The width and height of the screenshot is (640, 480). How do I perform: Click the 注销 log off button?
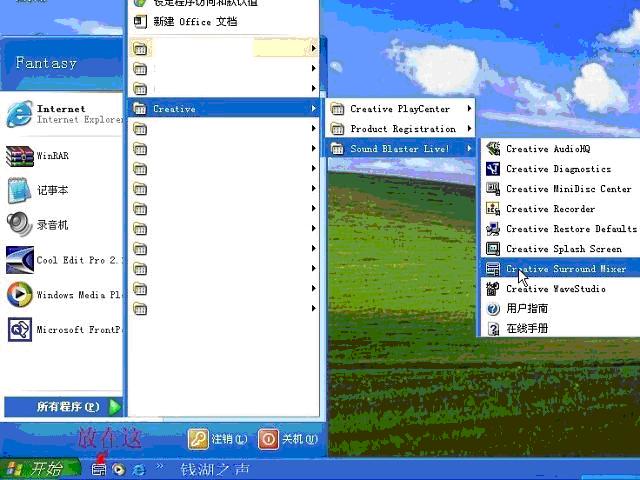[218, 439]
